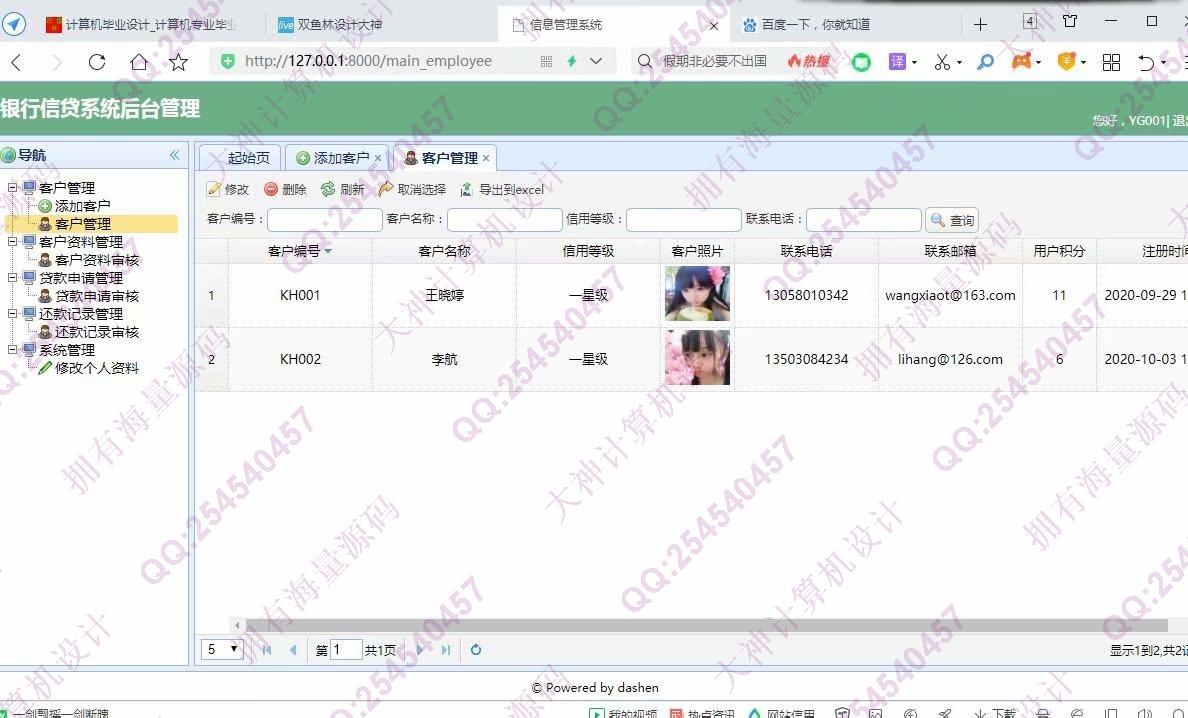Click the page number input field
This screenshot has width=1188, height=718.
pos(345,650)
